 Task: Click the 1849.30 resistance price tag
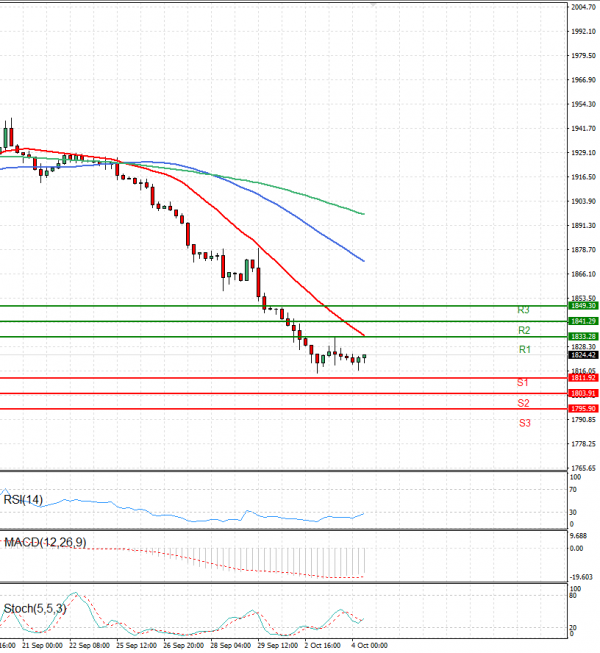tap(583, 306)
